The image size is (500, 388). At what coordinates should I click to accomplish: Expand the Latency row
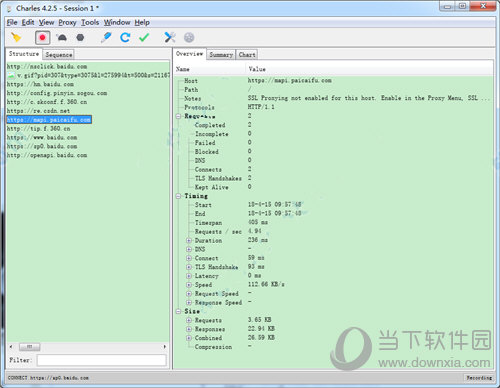coord(189,276)
